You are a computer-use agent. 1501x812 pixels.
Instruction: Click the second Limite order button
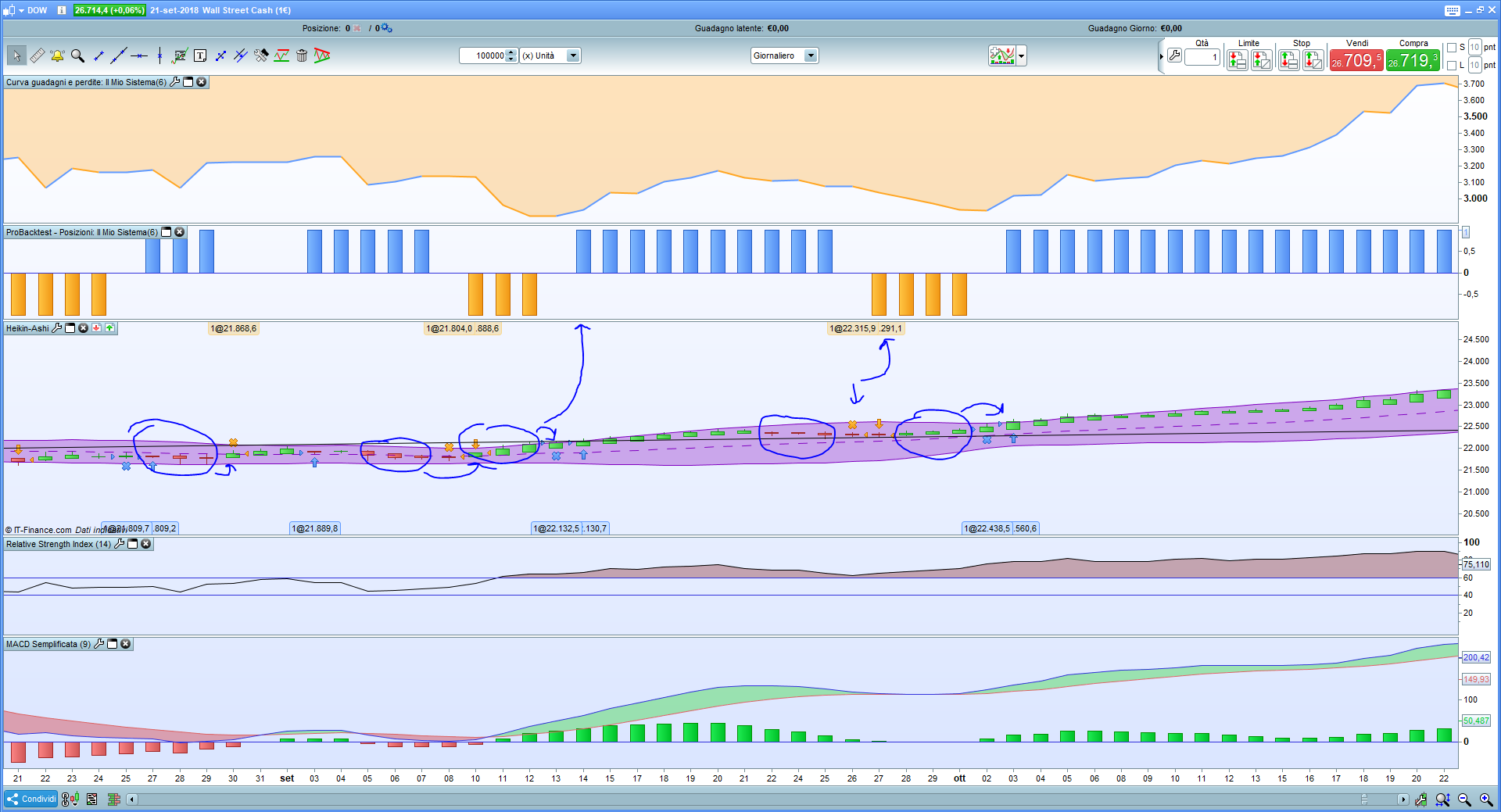[x=1261, y=60]
